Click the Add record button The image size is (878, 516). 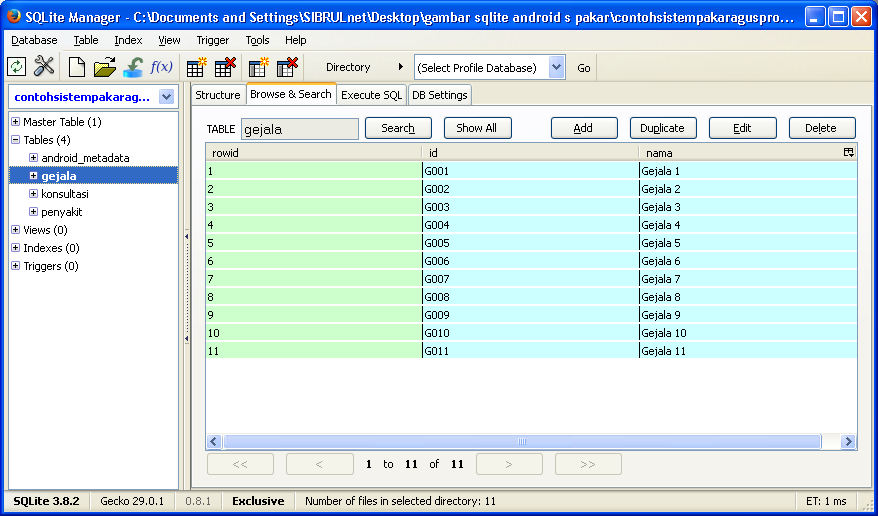click(x=584, y=128)
